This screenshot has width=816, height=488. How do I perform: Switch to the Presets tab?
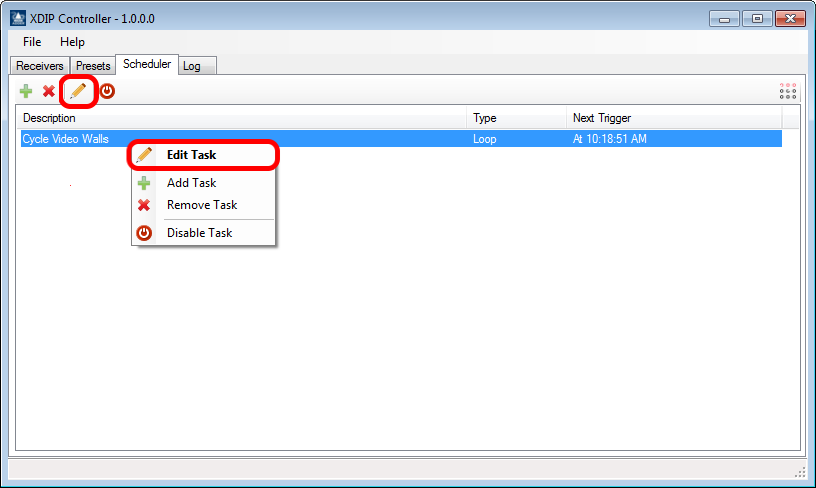(93, 66)
